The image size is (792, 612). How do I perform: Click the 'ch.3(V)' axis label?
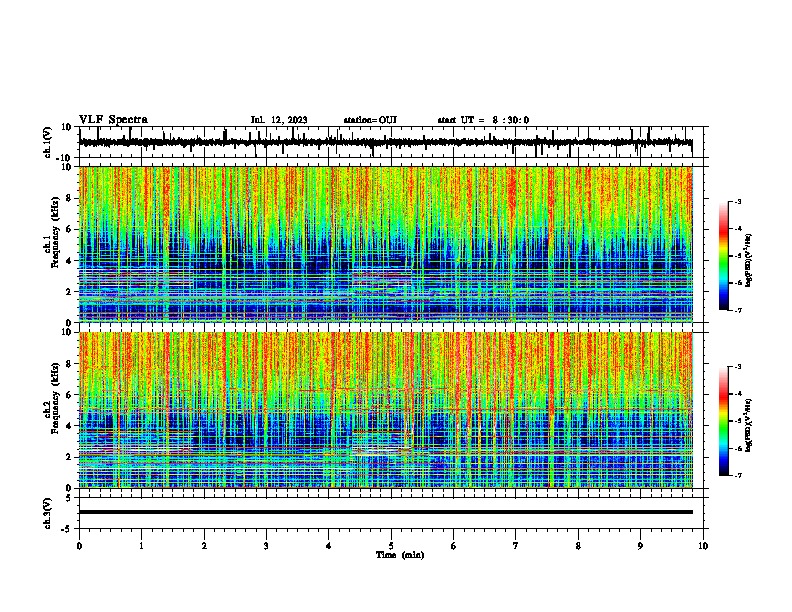[47, 513]
